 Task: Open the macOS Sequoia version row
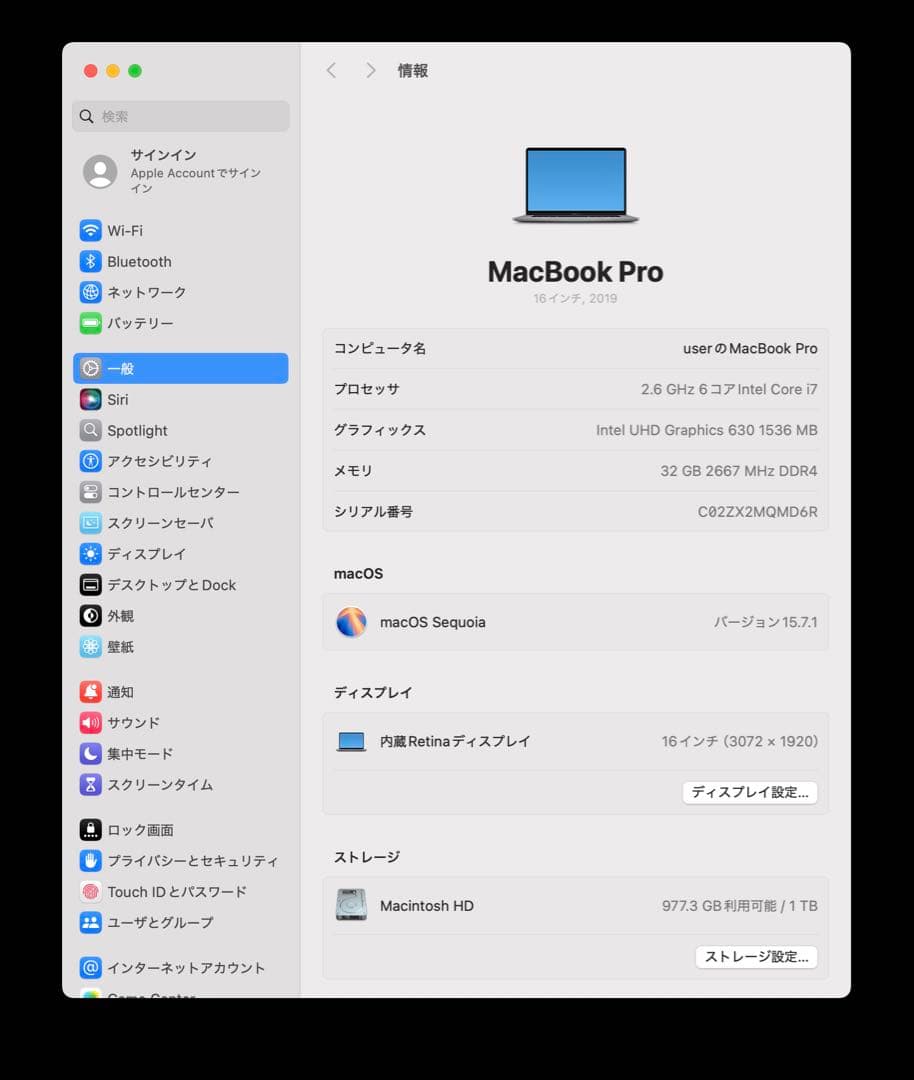point(575,622)
